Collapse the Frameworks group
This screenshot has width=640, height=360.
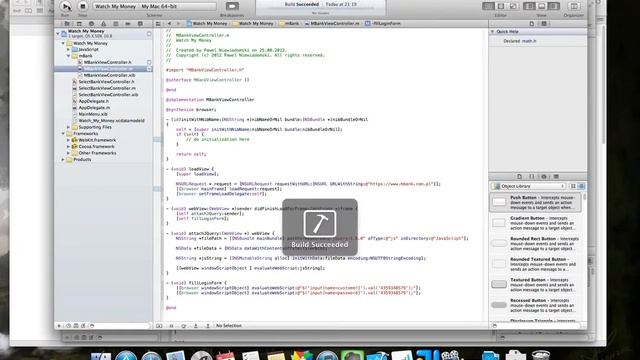tap(63, 133)
